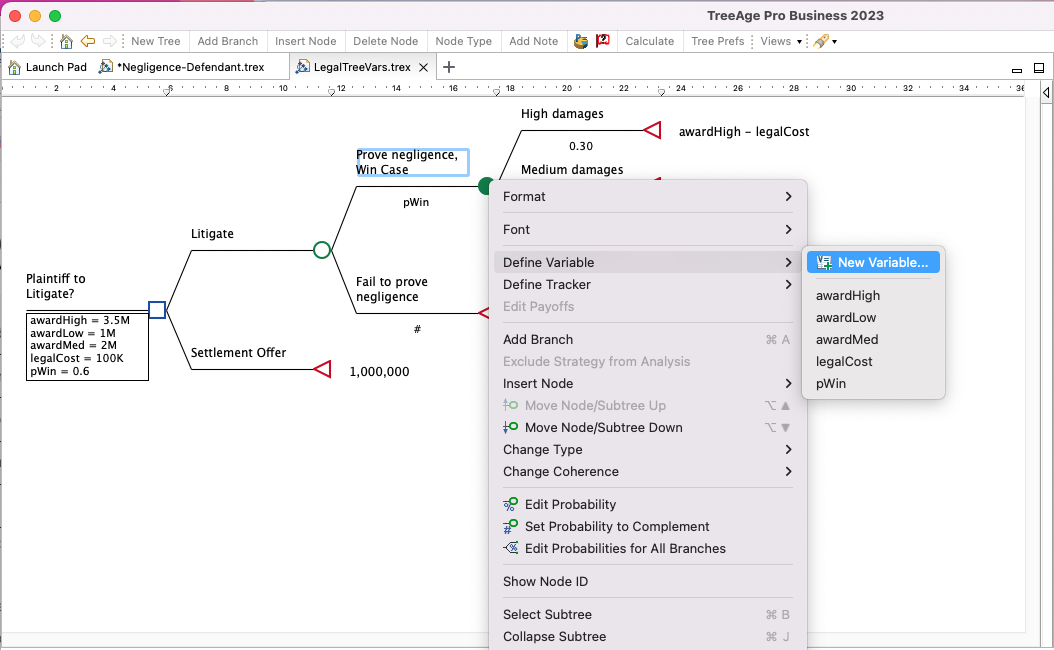Close the LegalTreeVars.trex tab

[x=423, y=67]
